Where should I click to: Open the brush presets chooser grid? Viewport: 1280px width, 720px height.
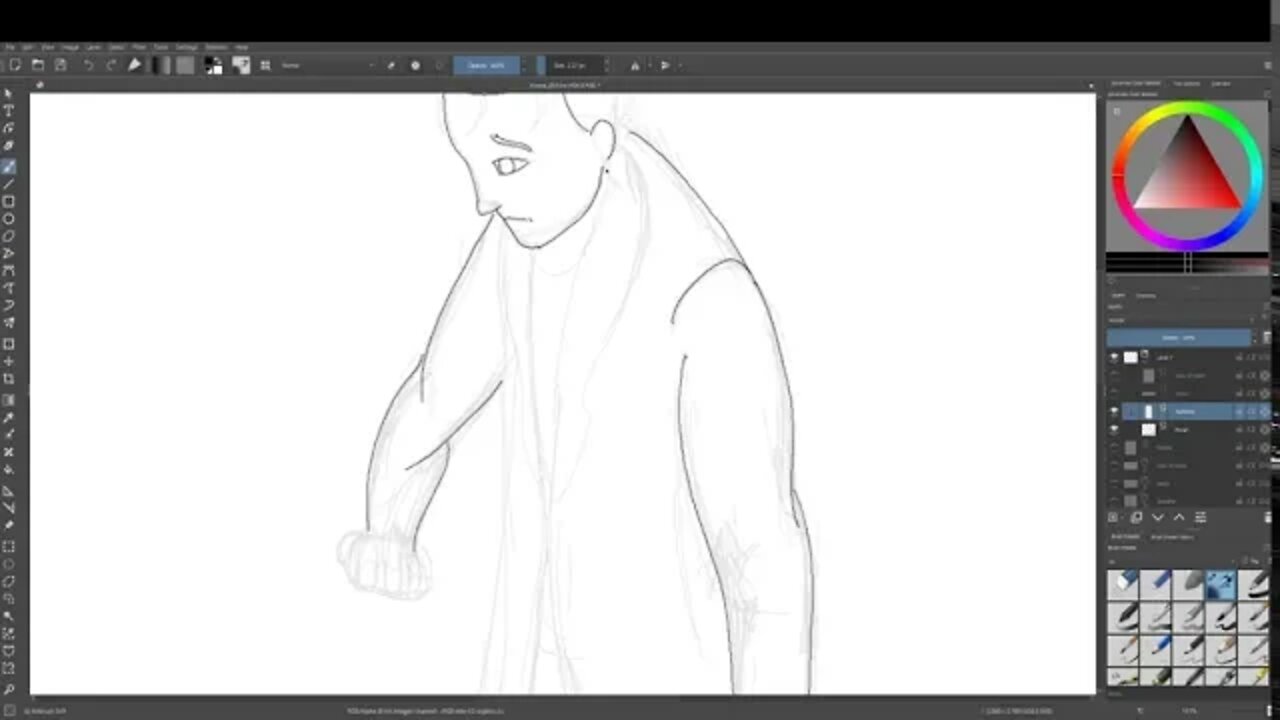click(x=265, y=65)
